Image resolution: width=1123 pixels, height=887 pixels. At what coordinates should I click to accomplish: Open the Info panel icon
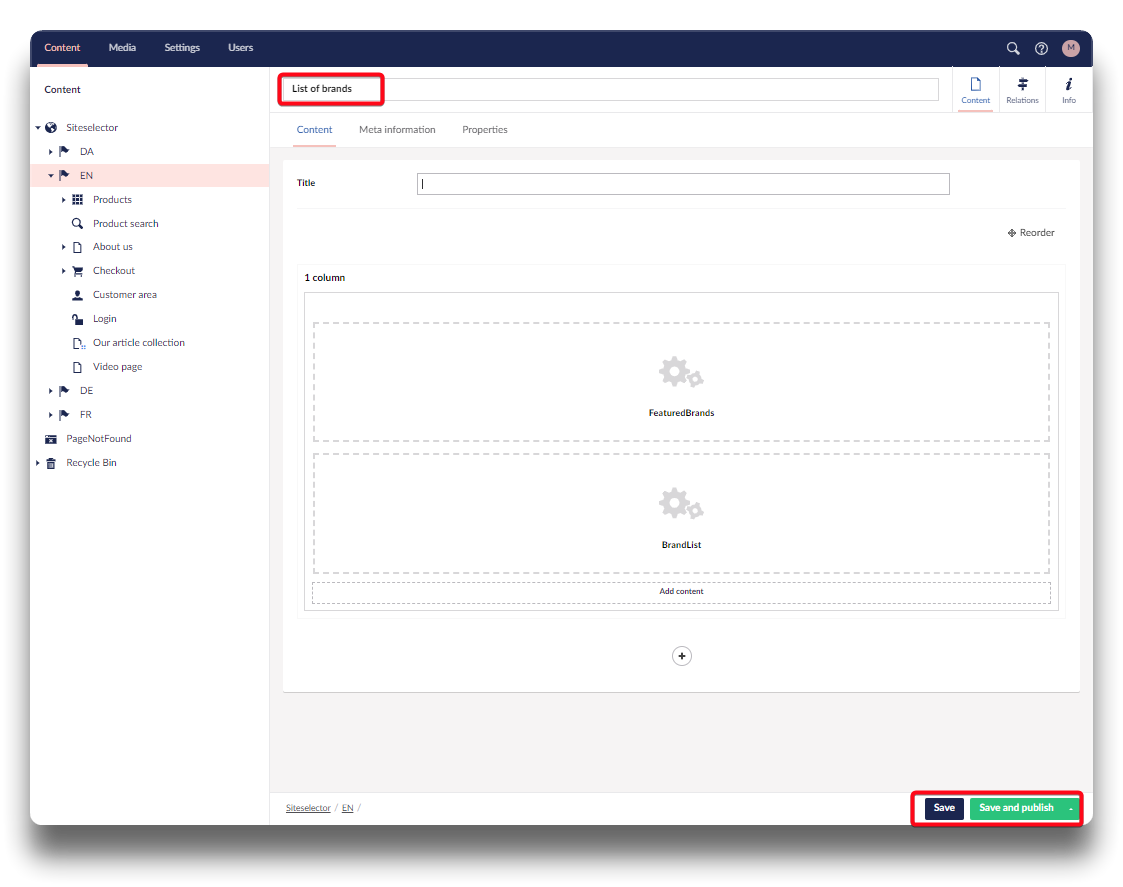(x=1069, y=90)
